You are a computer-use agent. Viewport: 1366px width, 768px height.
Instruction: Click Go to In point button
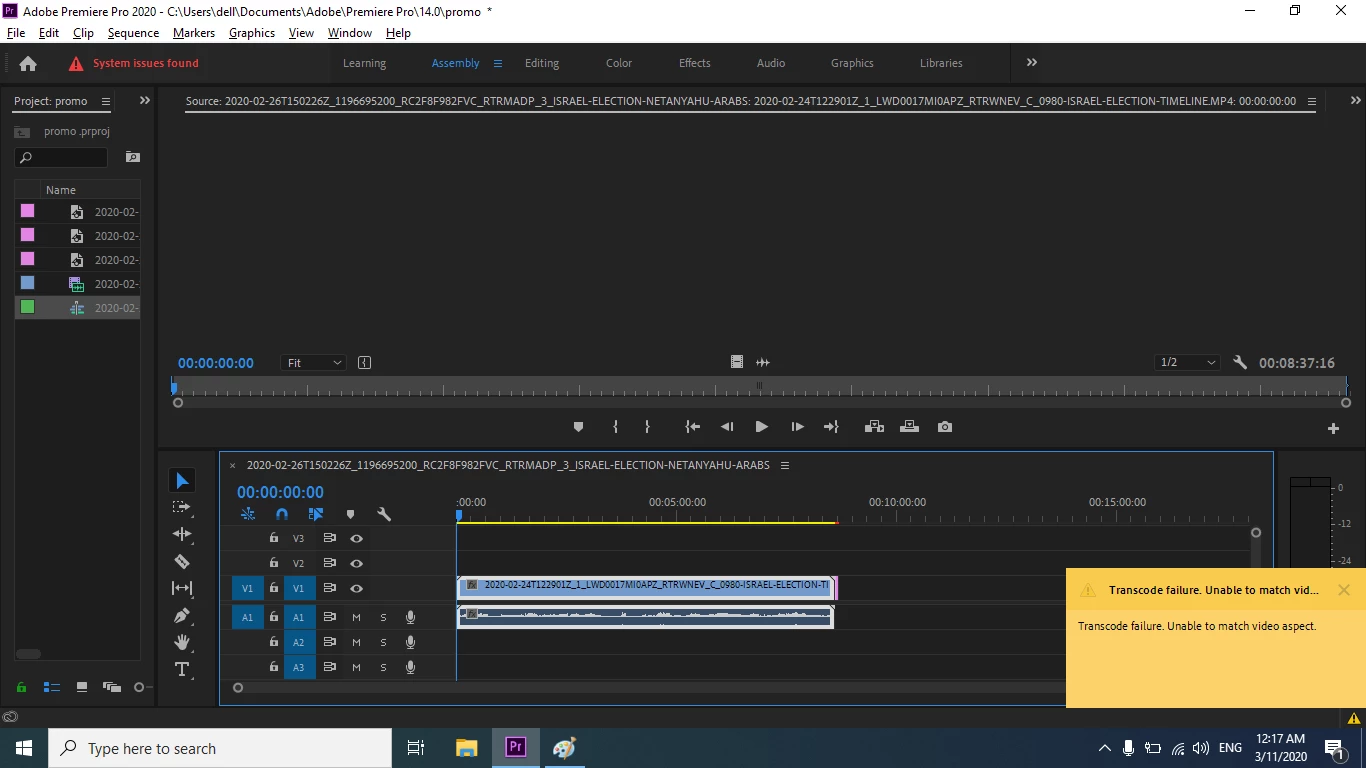(x=692, y=427)
